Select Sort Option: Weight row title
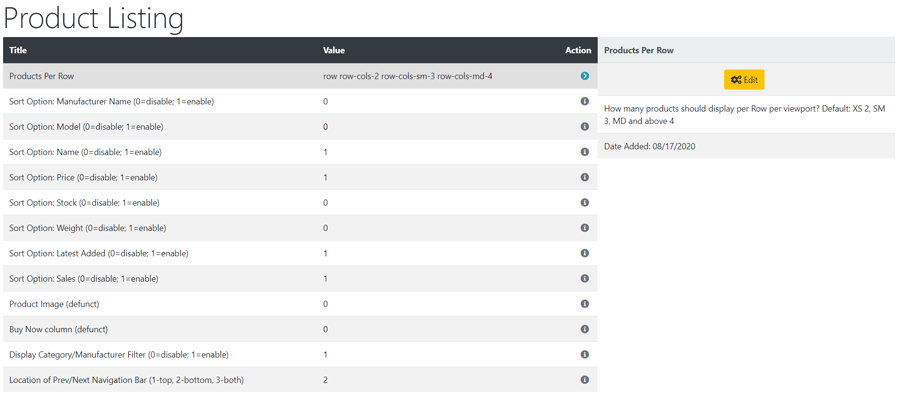This screenshot has height=397, width=900. pos(88,228)
